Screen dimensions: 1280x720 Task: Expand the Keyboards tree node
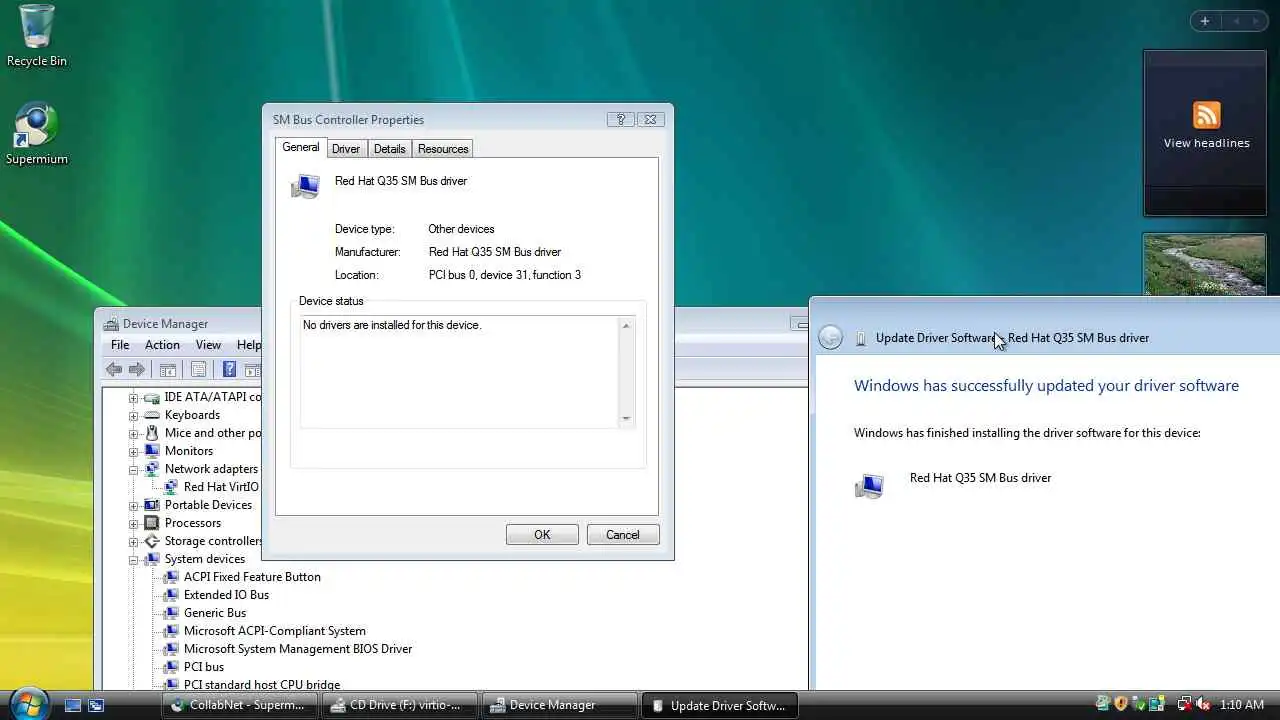coord(133,415)
